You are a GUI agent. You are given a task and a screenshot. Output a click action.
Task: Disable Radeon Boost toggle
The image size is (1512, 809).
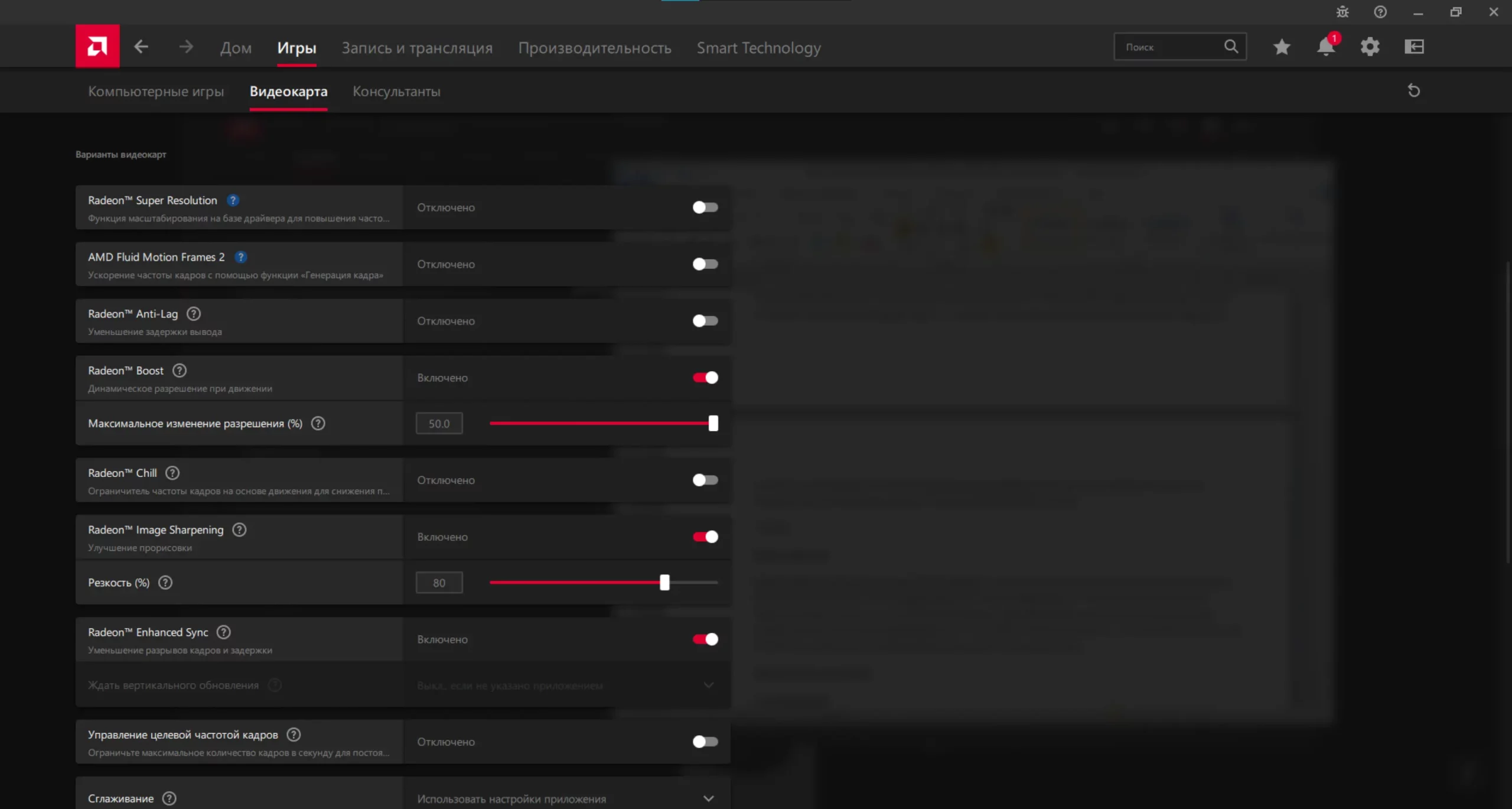705,378
